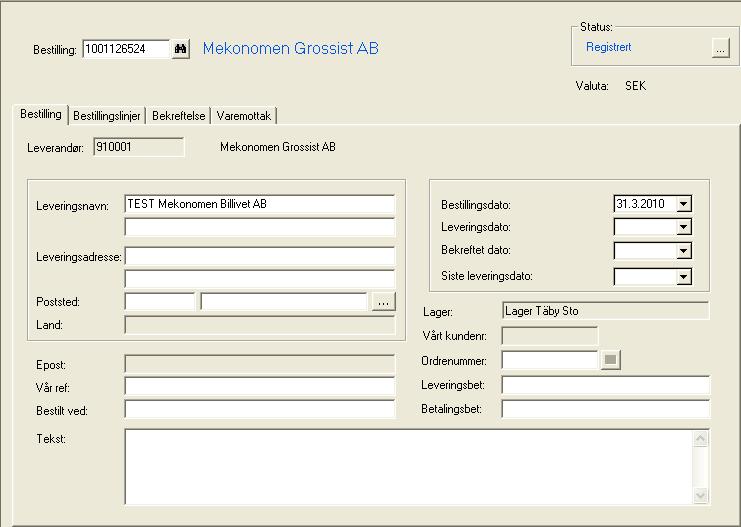Open the Bekreftet dato dropdown arrow

pos(683,251)
